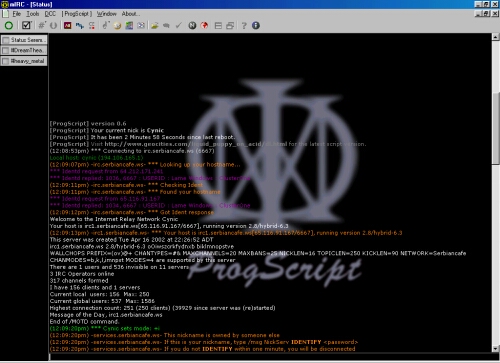Screen dimensions: 500x363
Task: Click the yellow open folder send icon
Action: coord(154,25)
